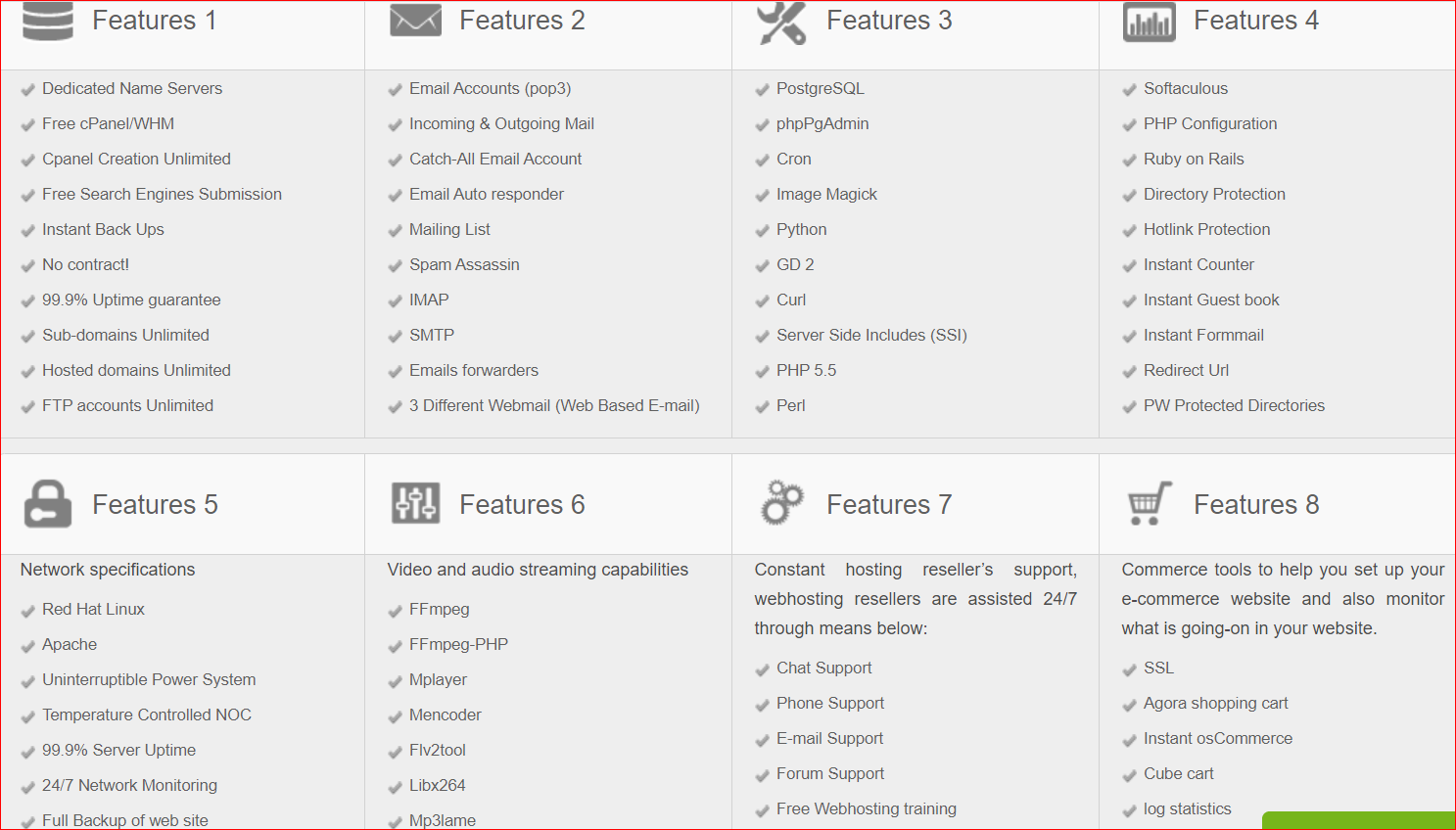Click the Features 6 mixer sliders icon
Screen dimensions: 1456x830
click(415, 504)
